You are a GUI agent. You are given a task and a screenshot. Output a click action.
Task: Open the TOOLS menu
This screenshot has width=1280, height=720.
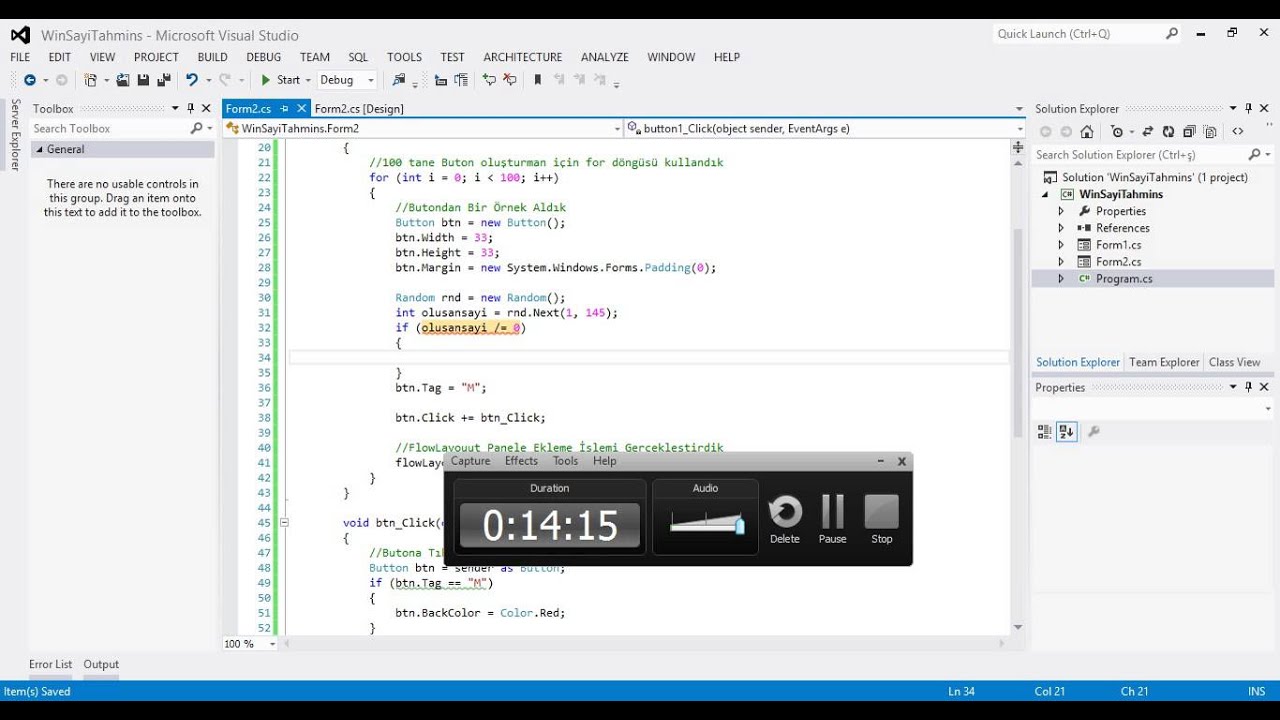(404, 57)
